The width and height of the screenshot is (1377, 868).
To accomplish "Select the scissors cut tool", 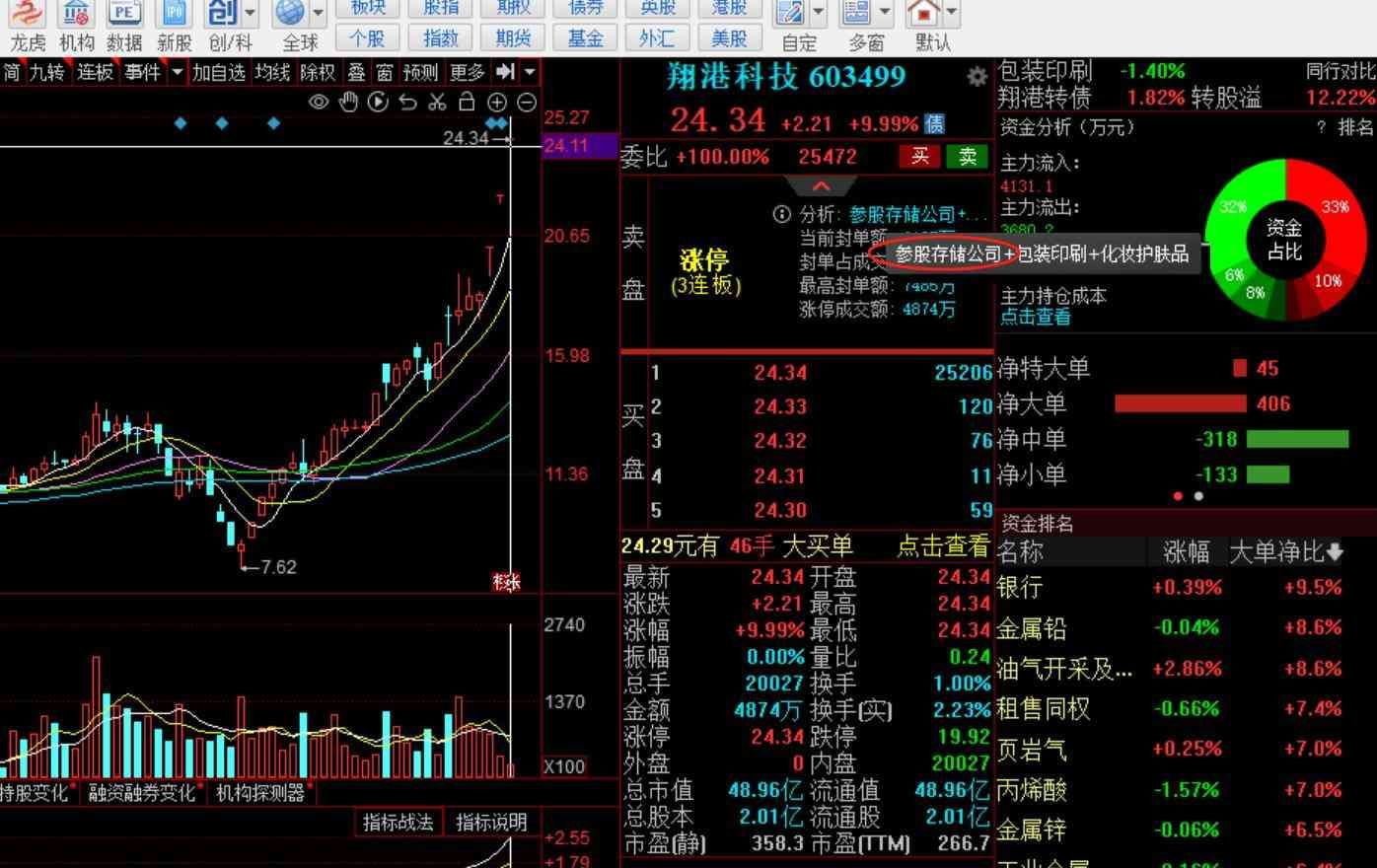I will (x=437, y=102).
